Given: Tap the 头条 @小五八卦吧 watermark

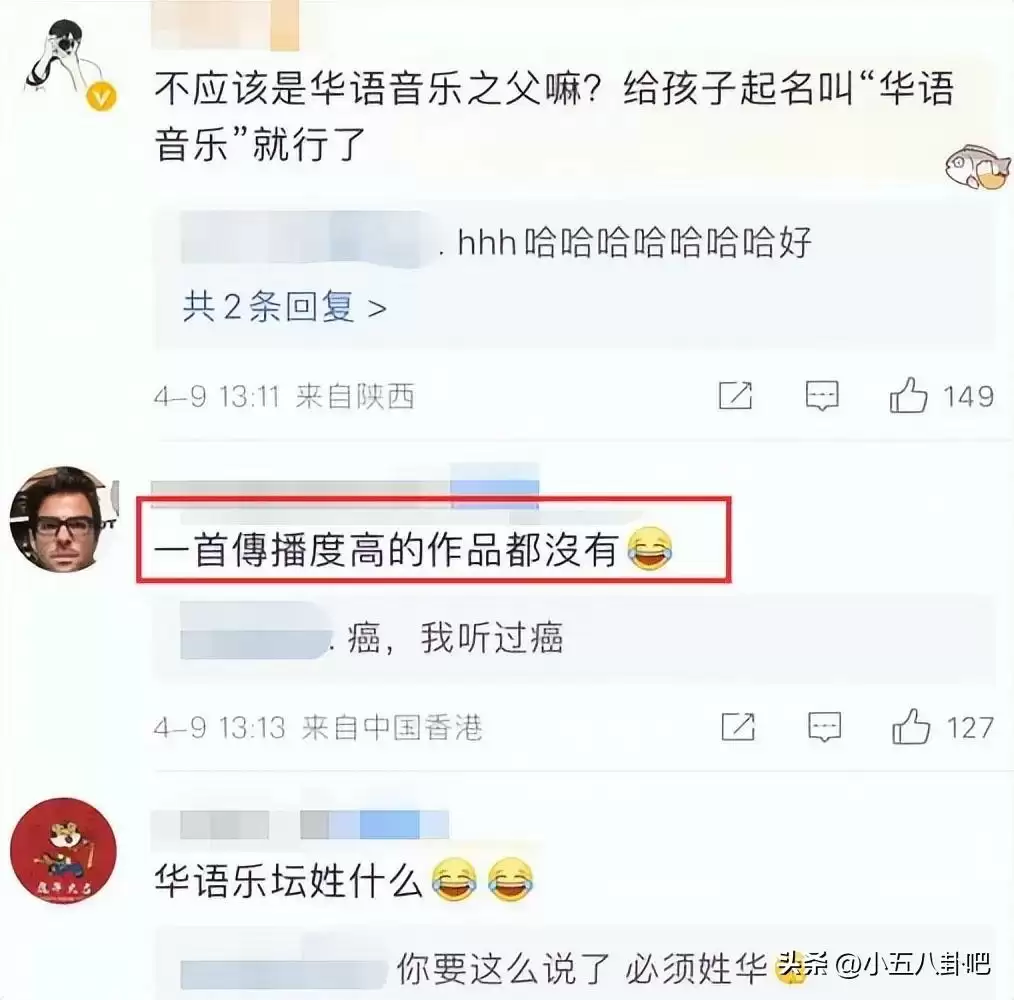Looking at the screenshot, I should pos(885,964).
